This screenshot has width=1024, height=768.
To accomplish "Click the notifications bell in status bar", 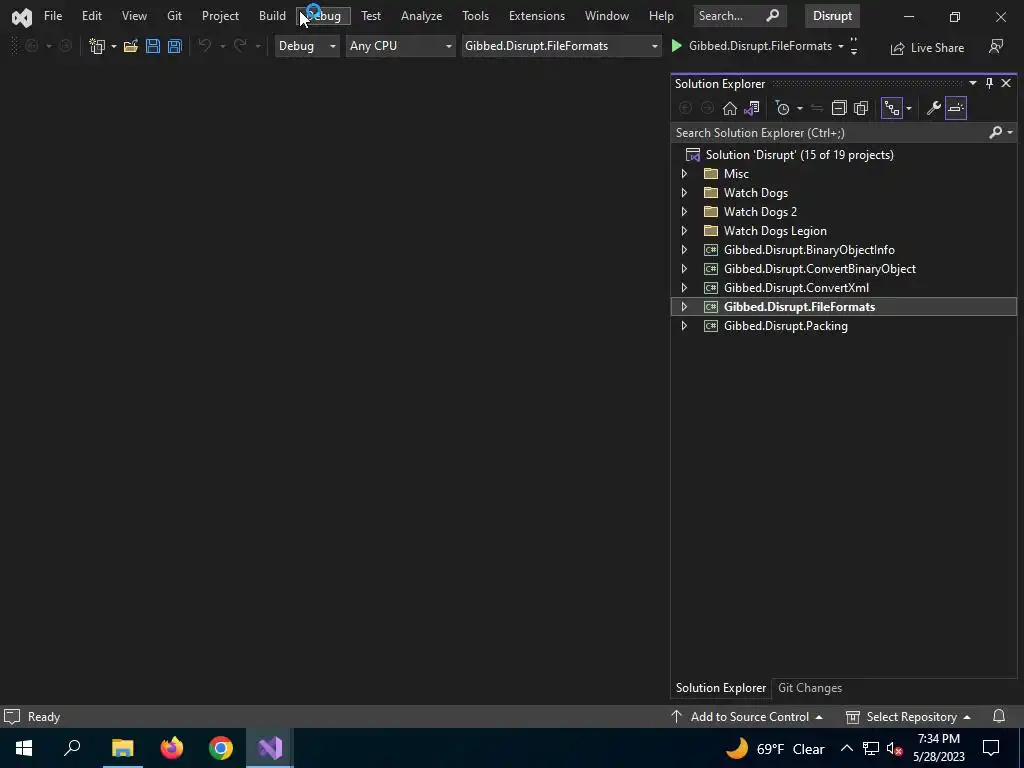I will [x=999, y=716].
